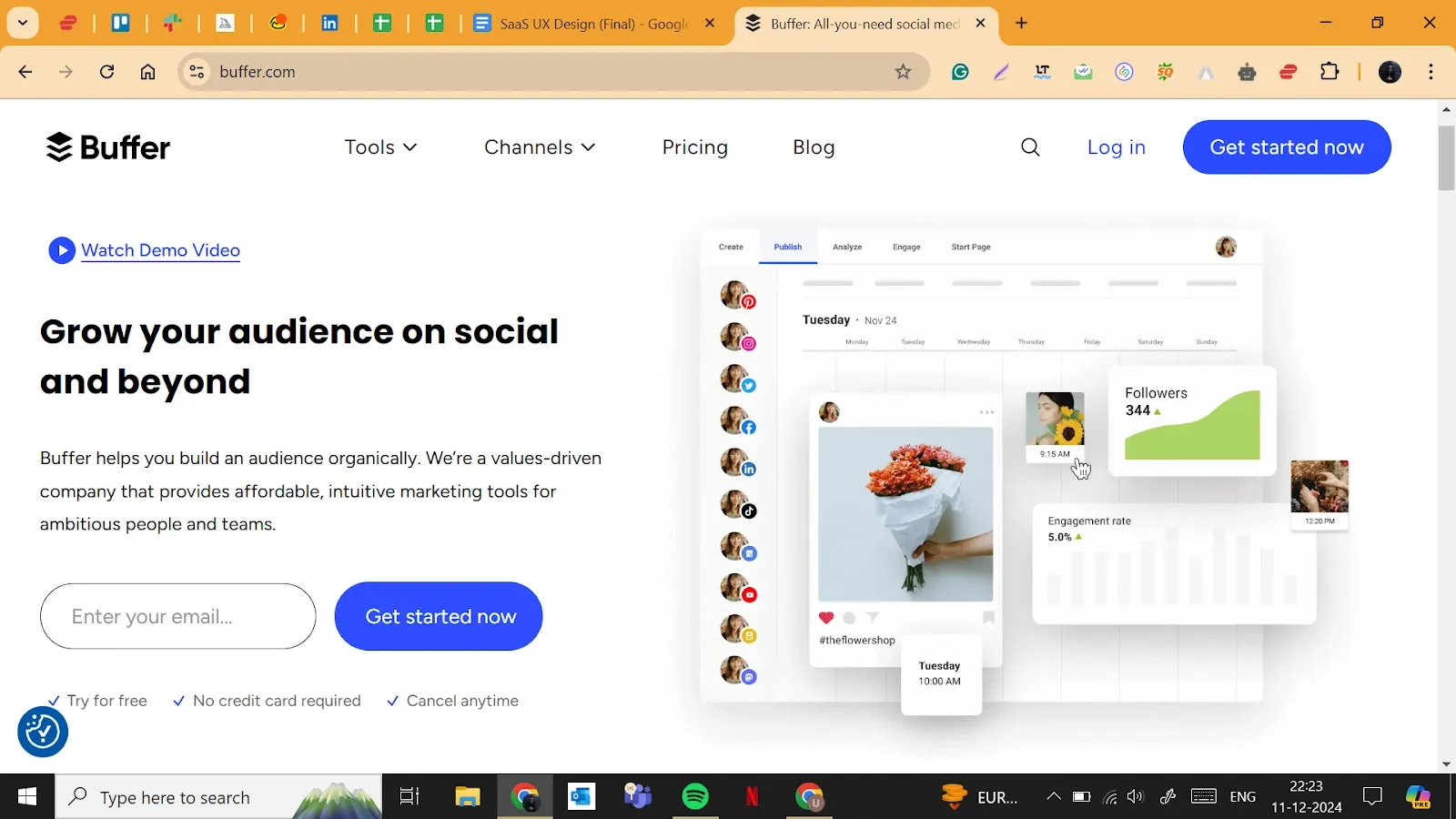Viewport: 1456px width, 819px height.
Task: Launch Spotify from the taskbar
Action: [x=695, y=797]
